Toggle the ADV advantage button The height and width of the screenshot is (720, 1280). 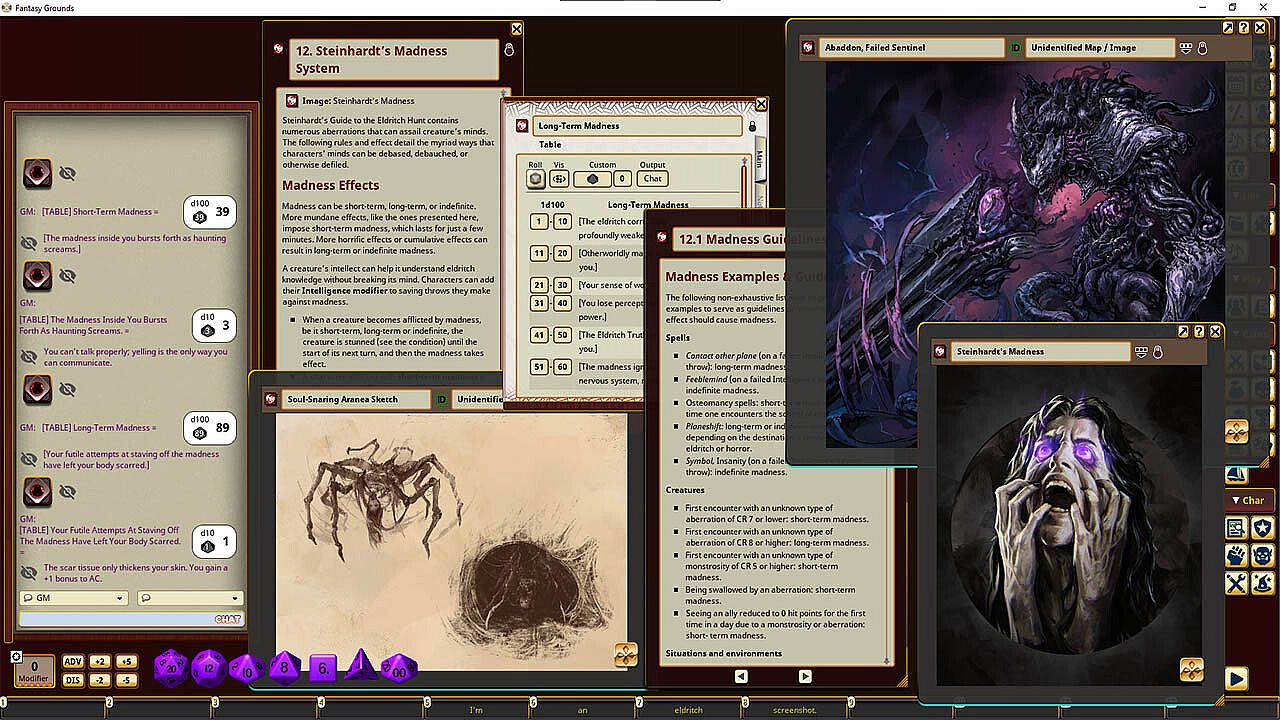click(73, 662)
